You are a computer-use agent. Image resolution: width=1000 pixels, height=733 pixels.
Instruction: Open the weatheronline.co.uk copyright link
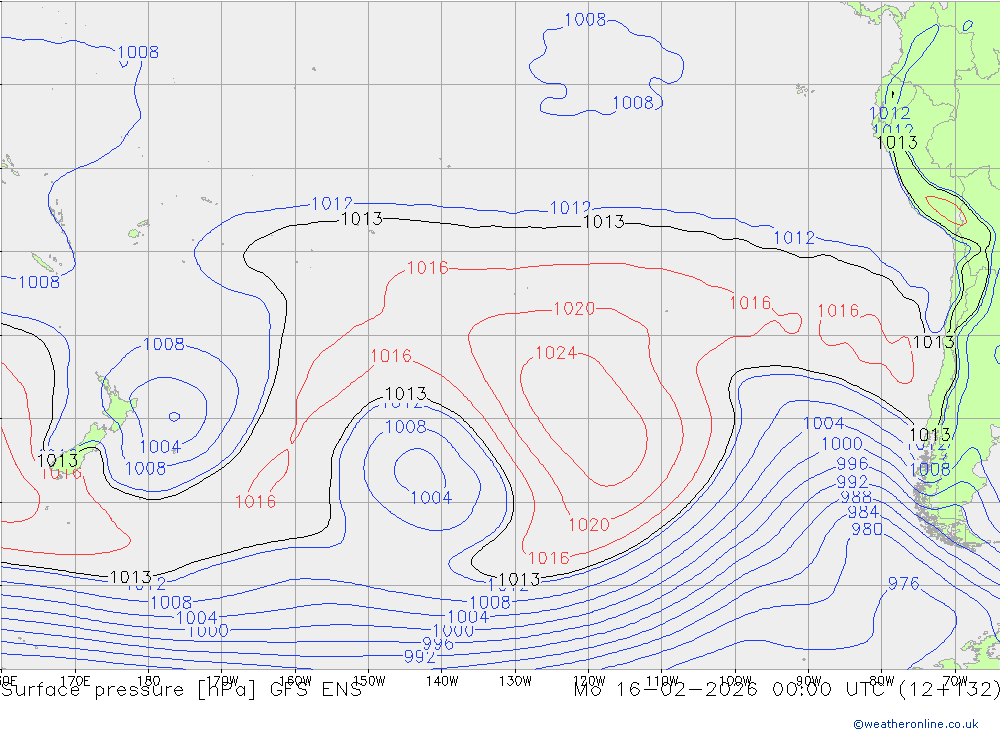915,724
